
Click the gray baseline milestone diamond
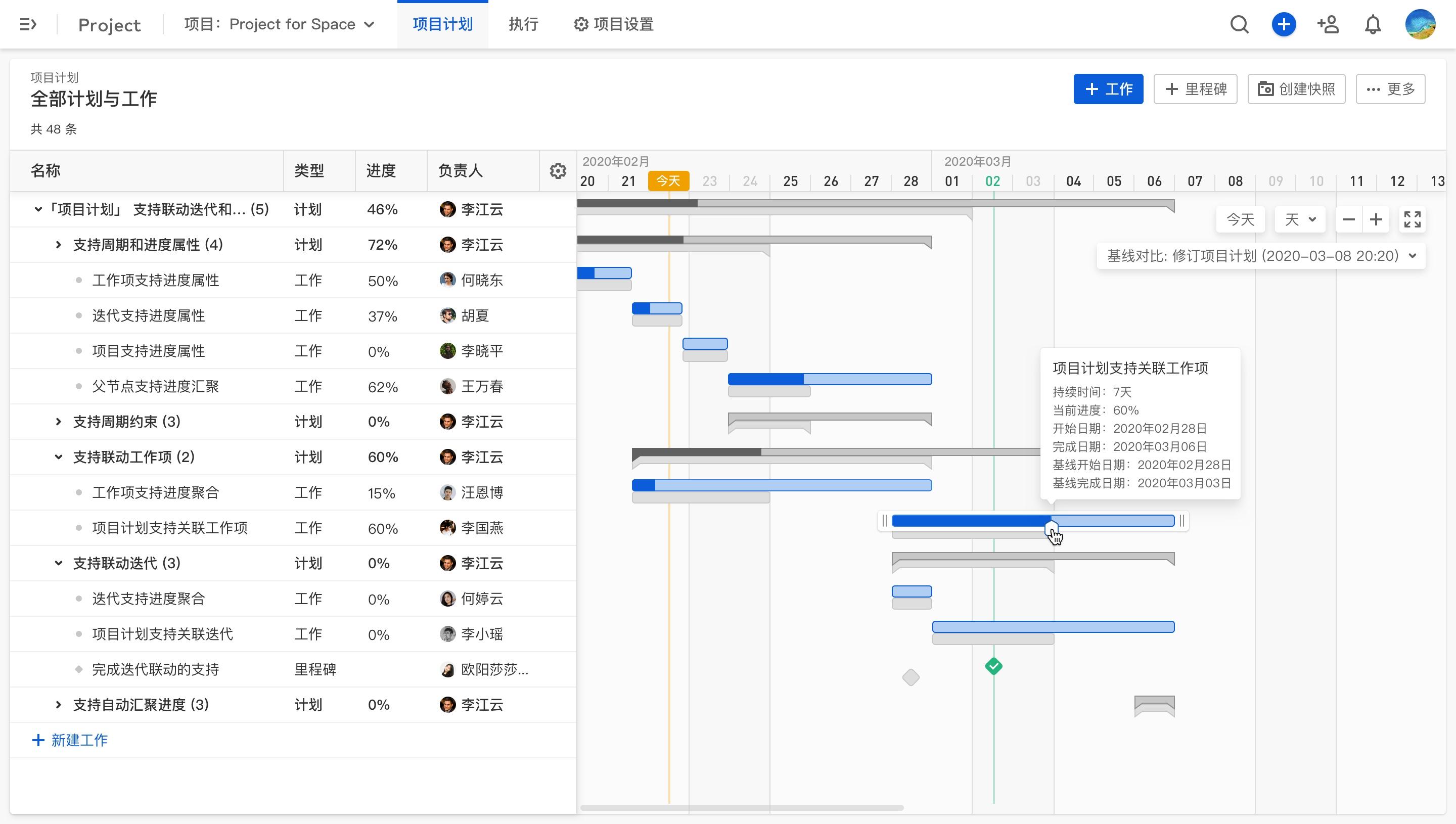(x=911, y=677)
